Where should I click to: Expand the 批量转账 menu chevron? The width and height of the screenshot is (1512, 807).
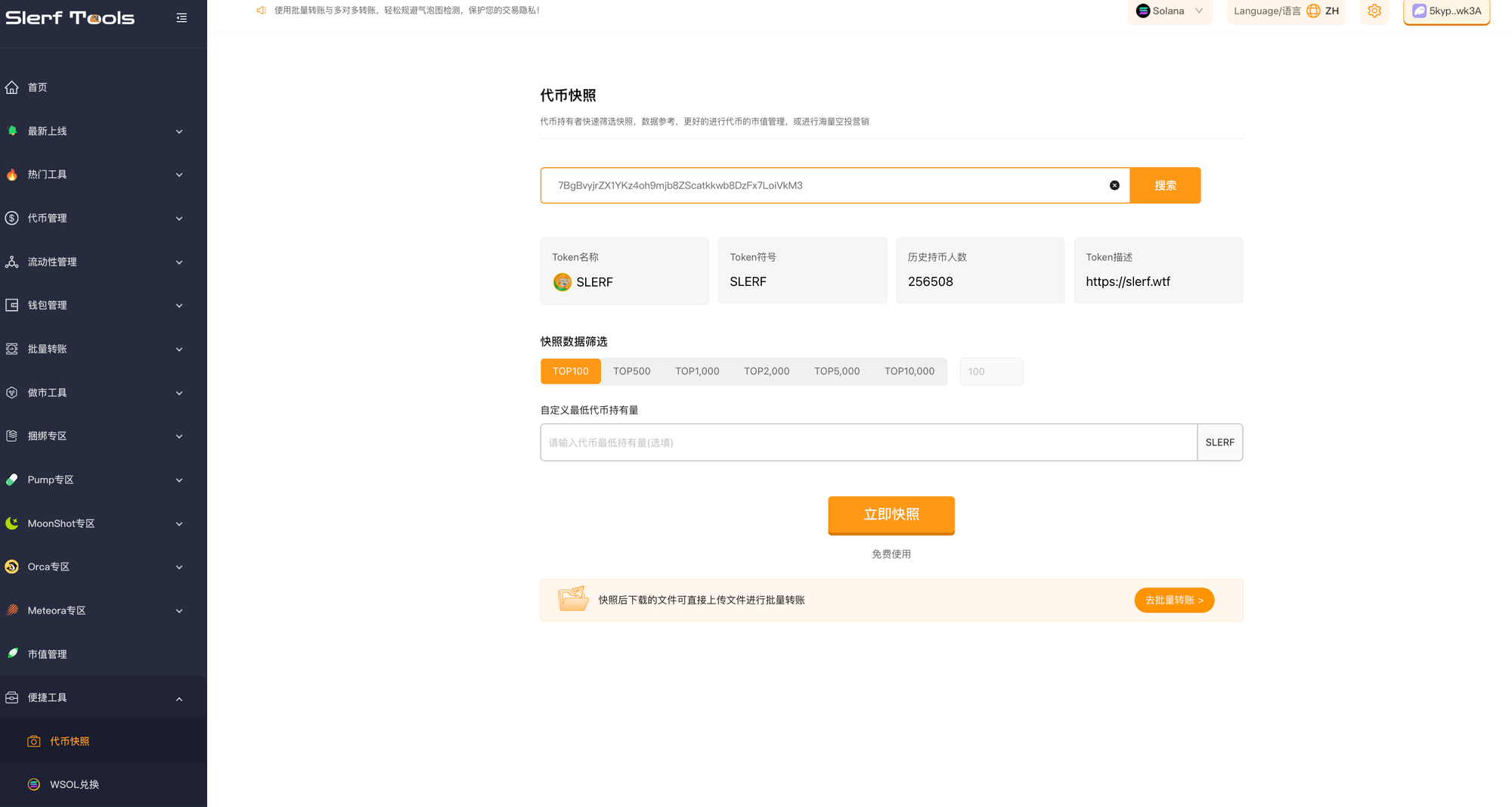point(179,349)
